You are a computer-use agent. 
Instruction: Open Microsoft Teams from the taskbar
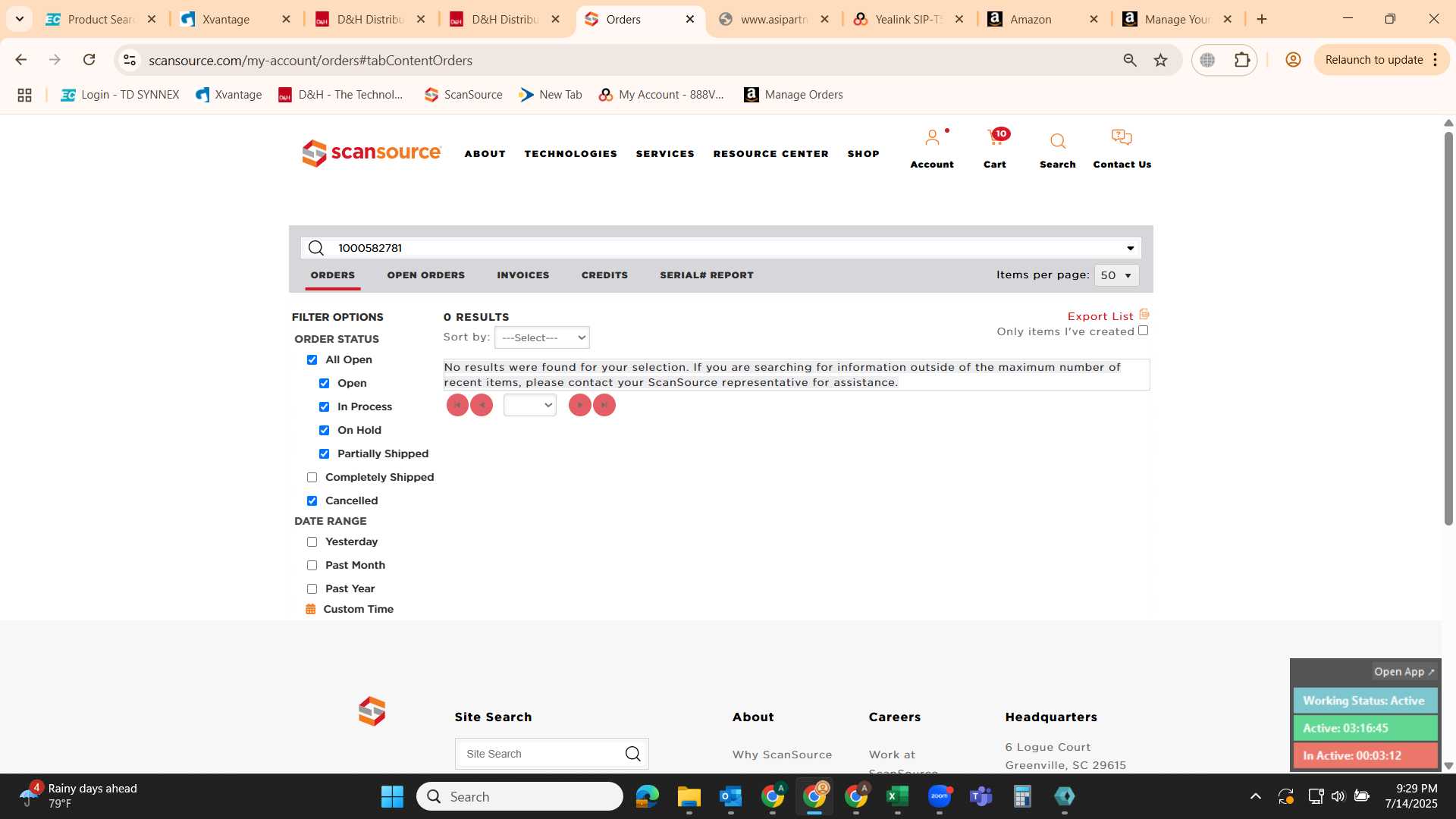pos(981,796)
